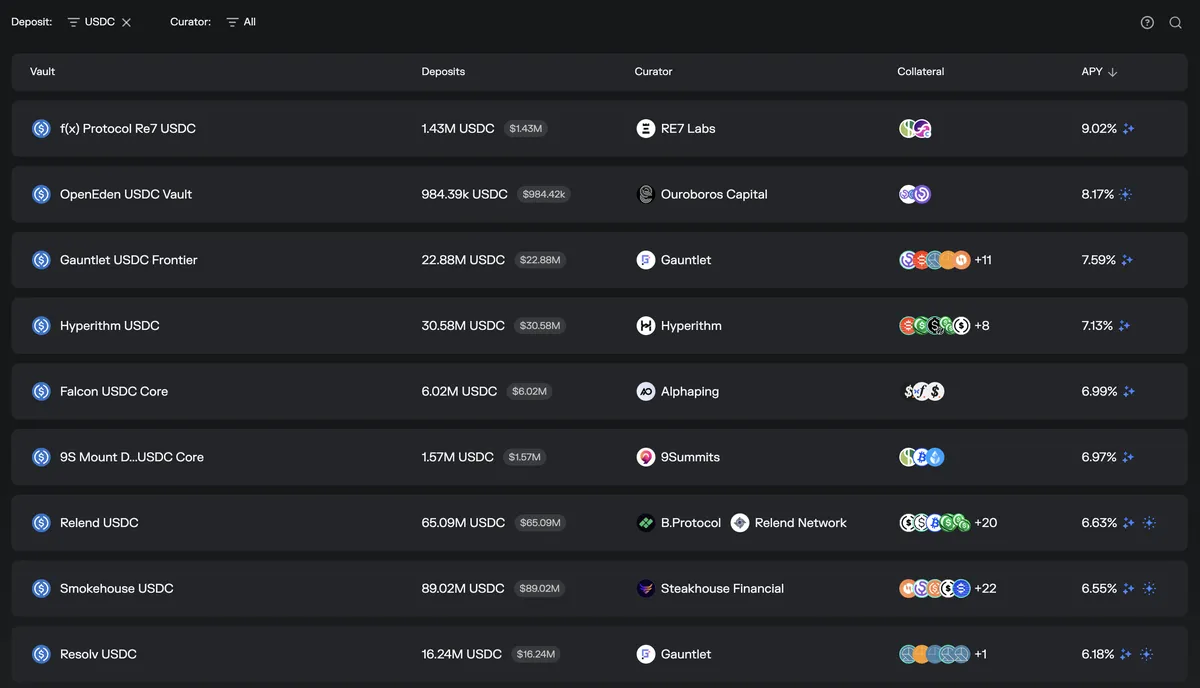The image size is (1200, 688).
Task: Expand +22 collateral in Smokehouse USDC row
Action: click(x=986, y=589)
